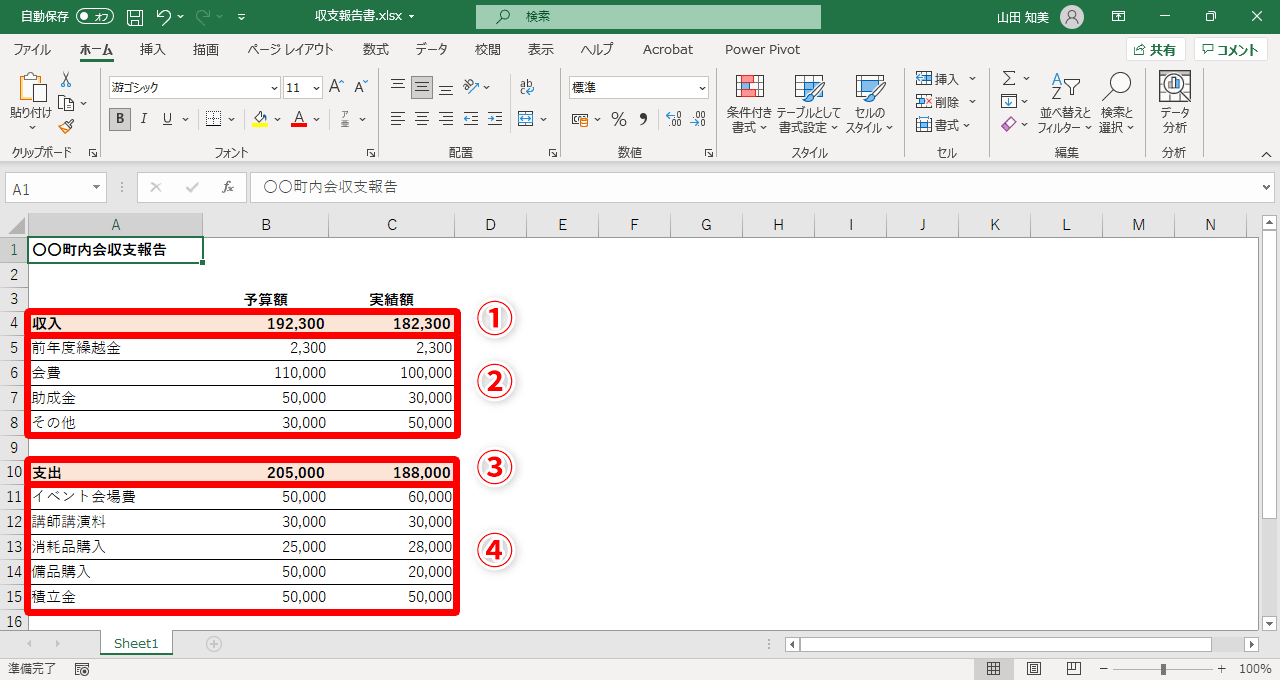Open the Power Pivot tab
Viewport: 1280px width, 680px height.
(x=763, y=49)
